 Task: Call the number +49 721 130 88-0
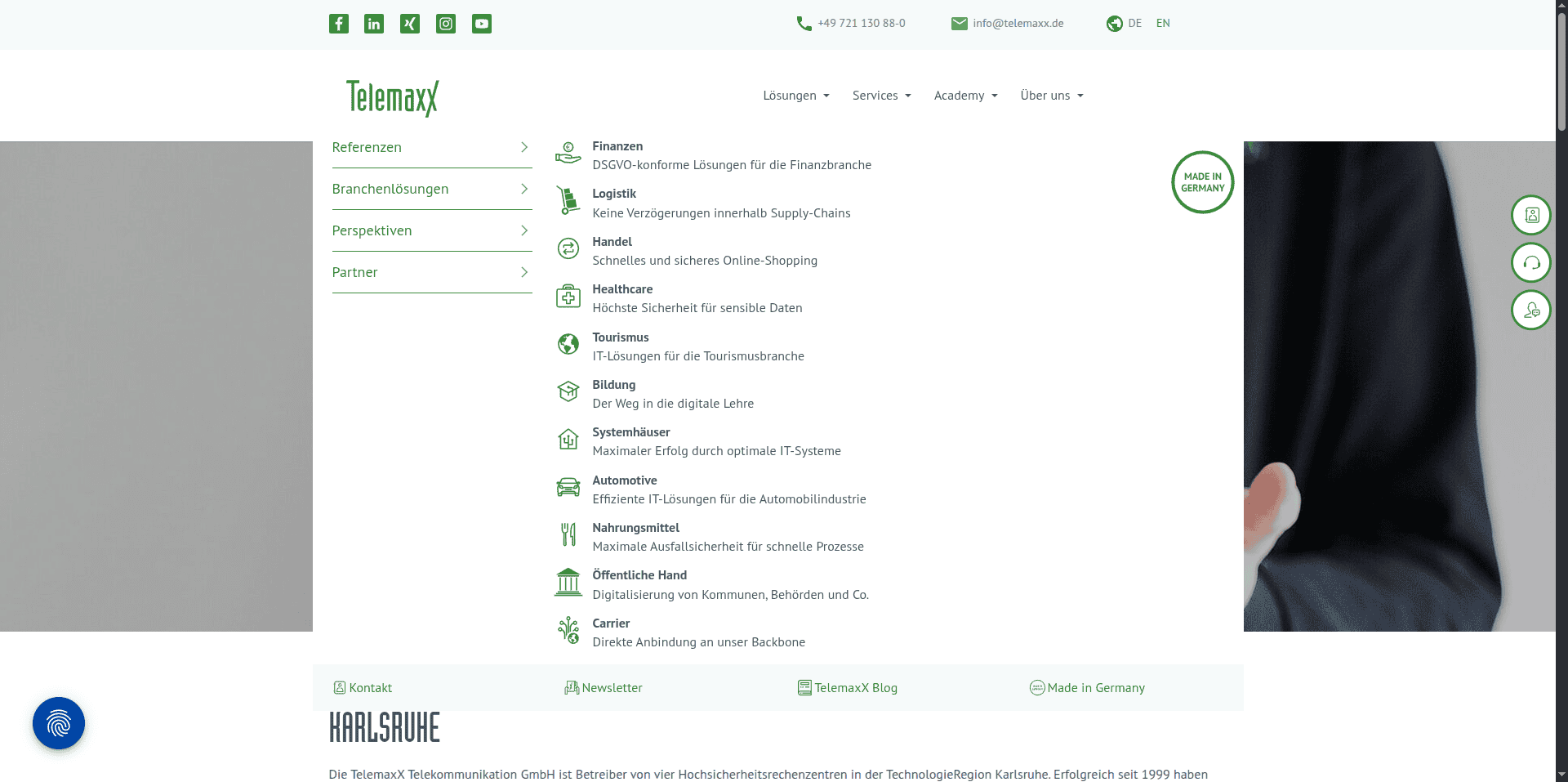coord(862,24)
